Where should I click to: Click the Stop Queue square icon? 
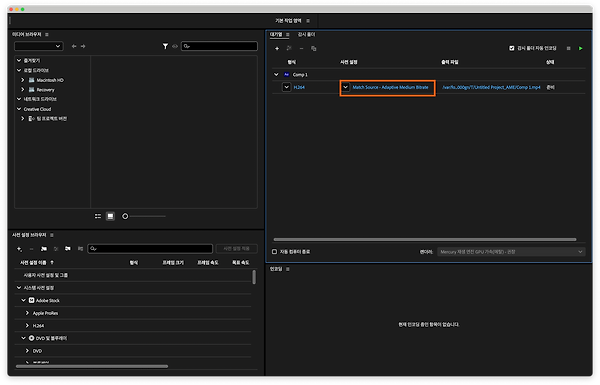click(x=568, y=48)
